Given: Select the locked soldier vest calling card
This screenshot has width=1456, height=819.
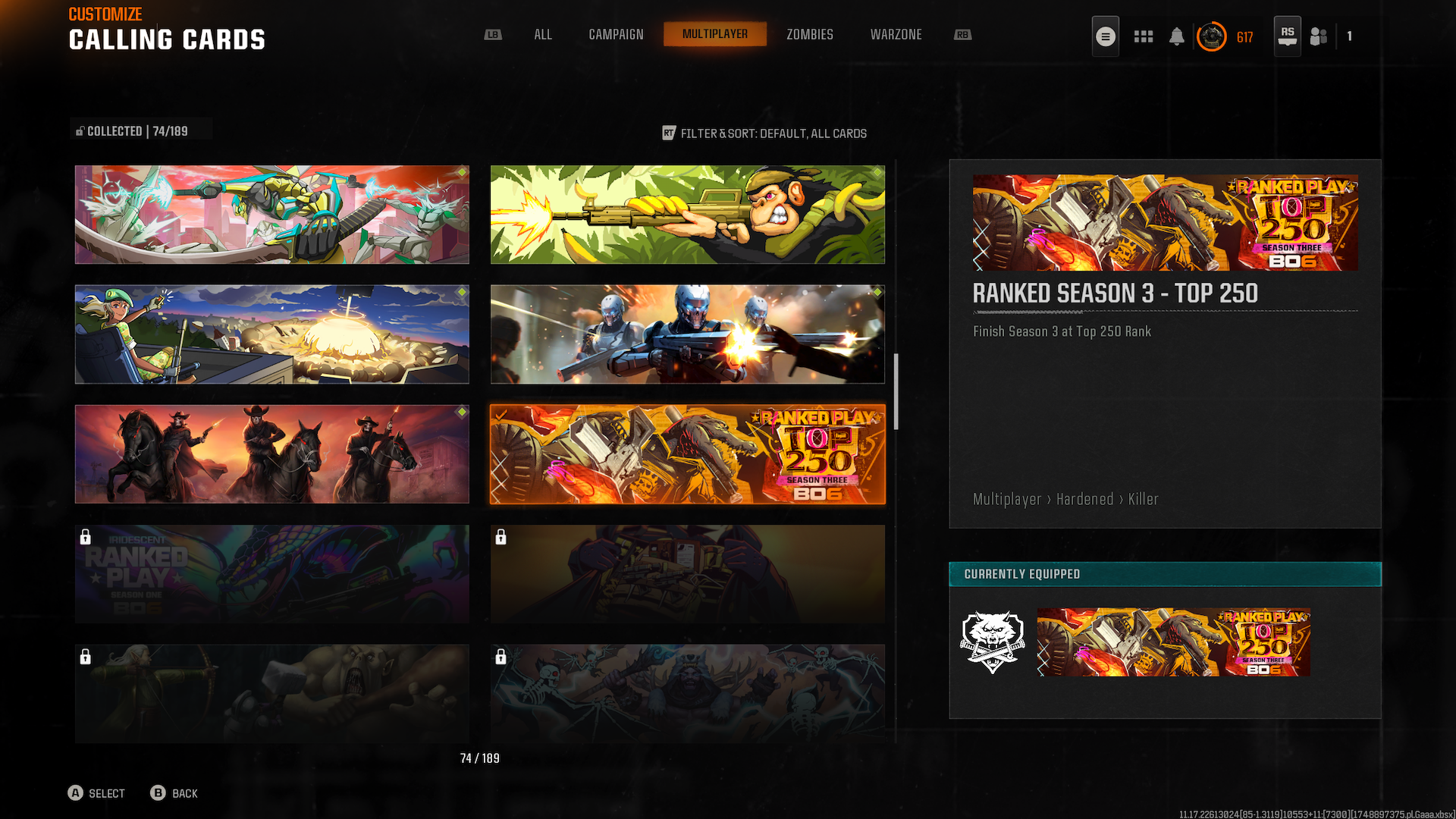Looking at the screenshot, I should tap(688, 574).
